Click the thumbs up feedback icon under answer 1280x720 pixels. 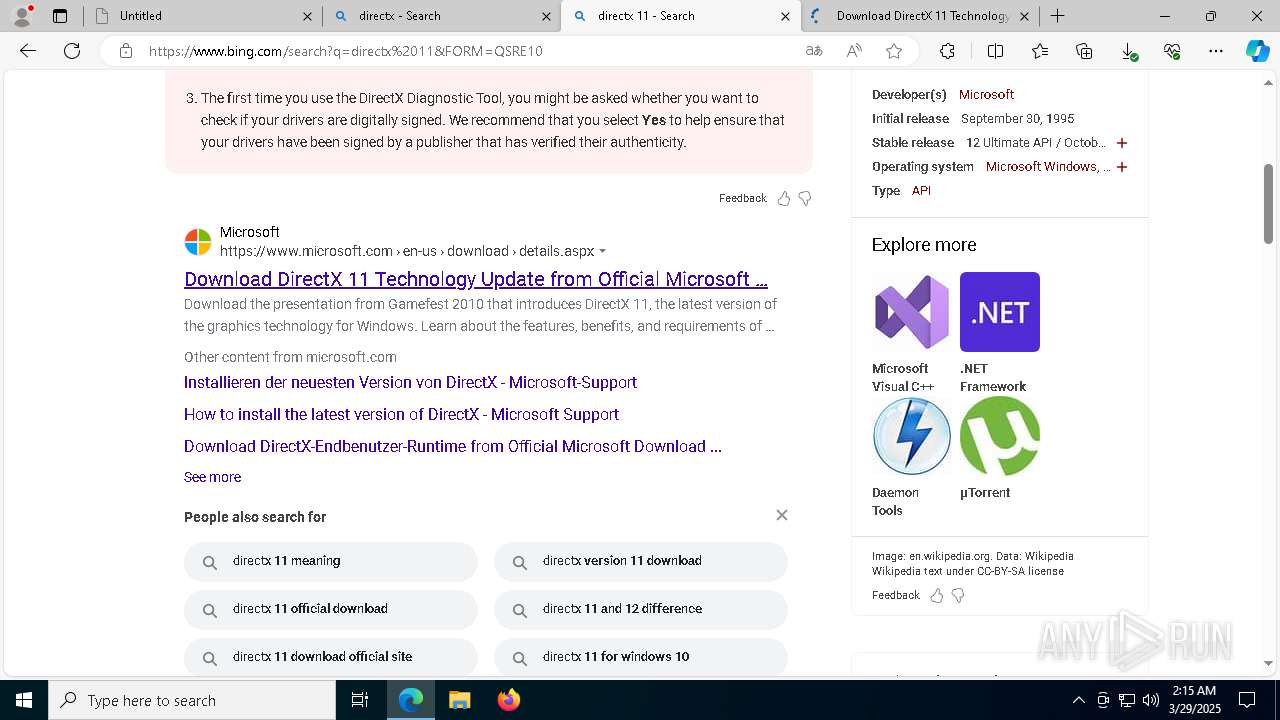click(x=784, y=198)
